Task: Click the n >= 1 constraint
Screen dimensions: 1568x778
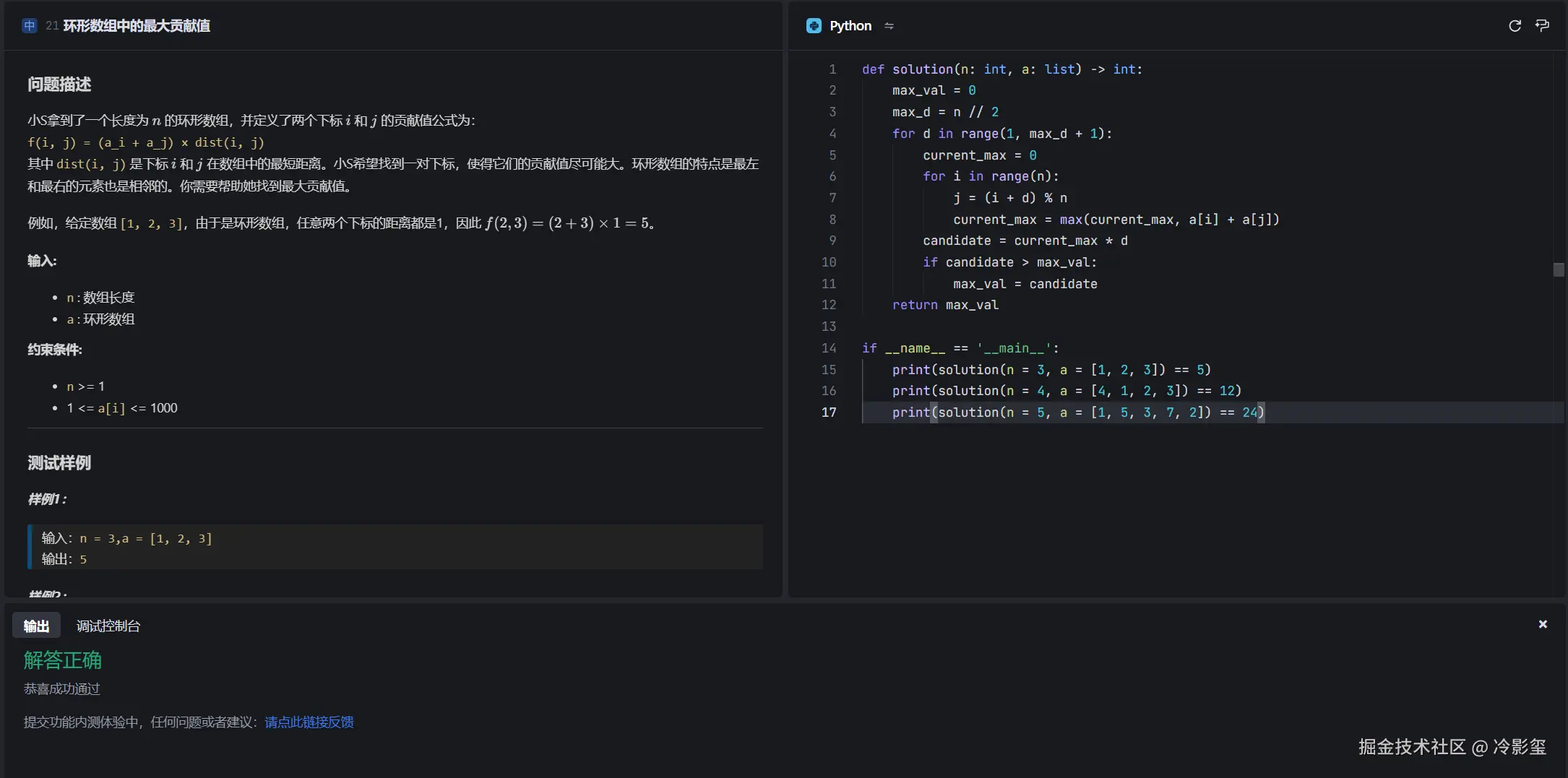Action: point(85,386)
